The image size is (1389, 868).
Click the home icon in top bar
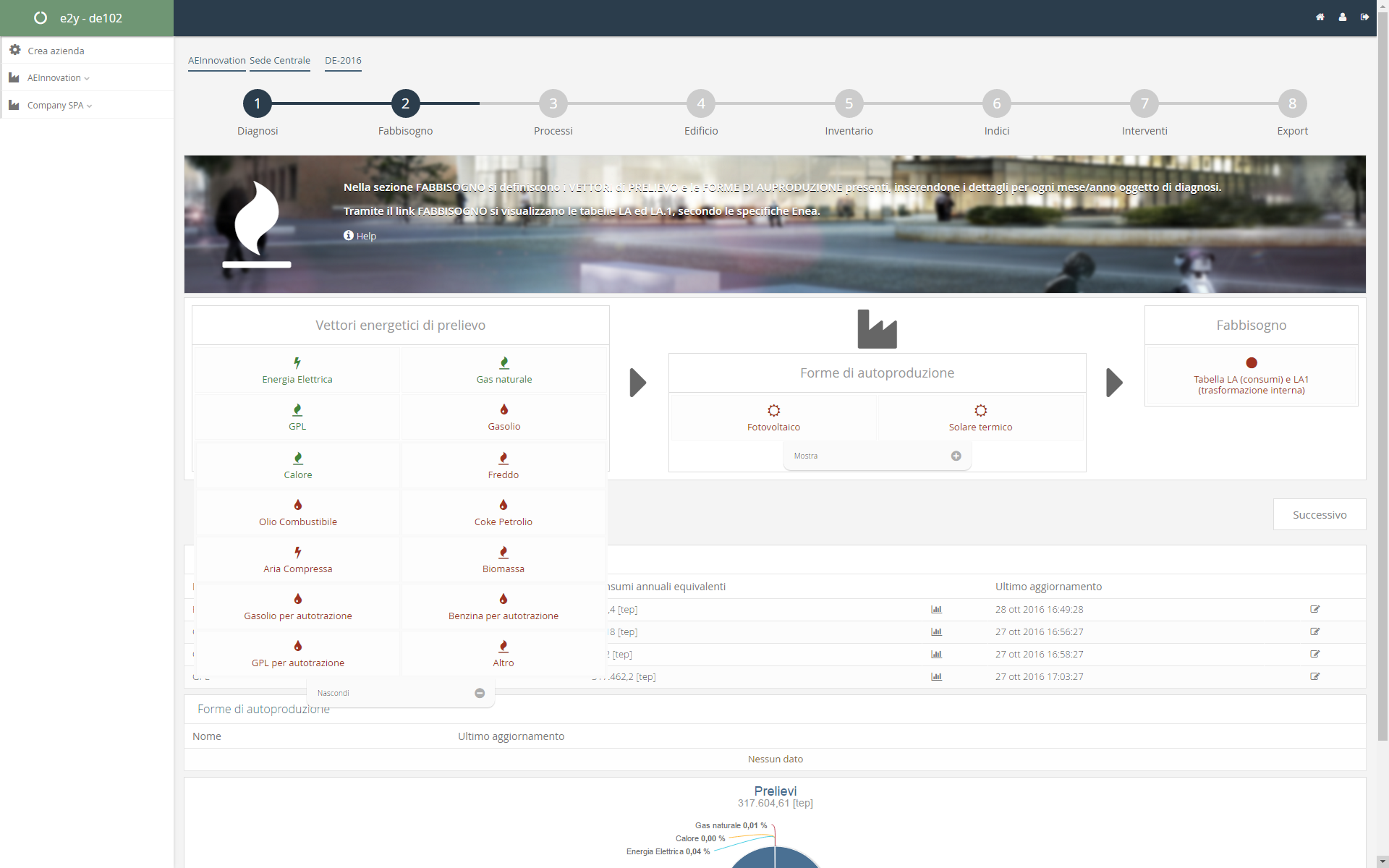[x=1320, y=17]
